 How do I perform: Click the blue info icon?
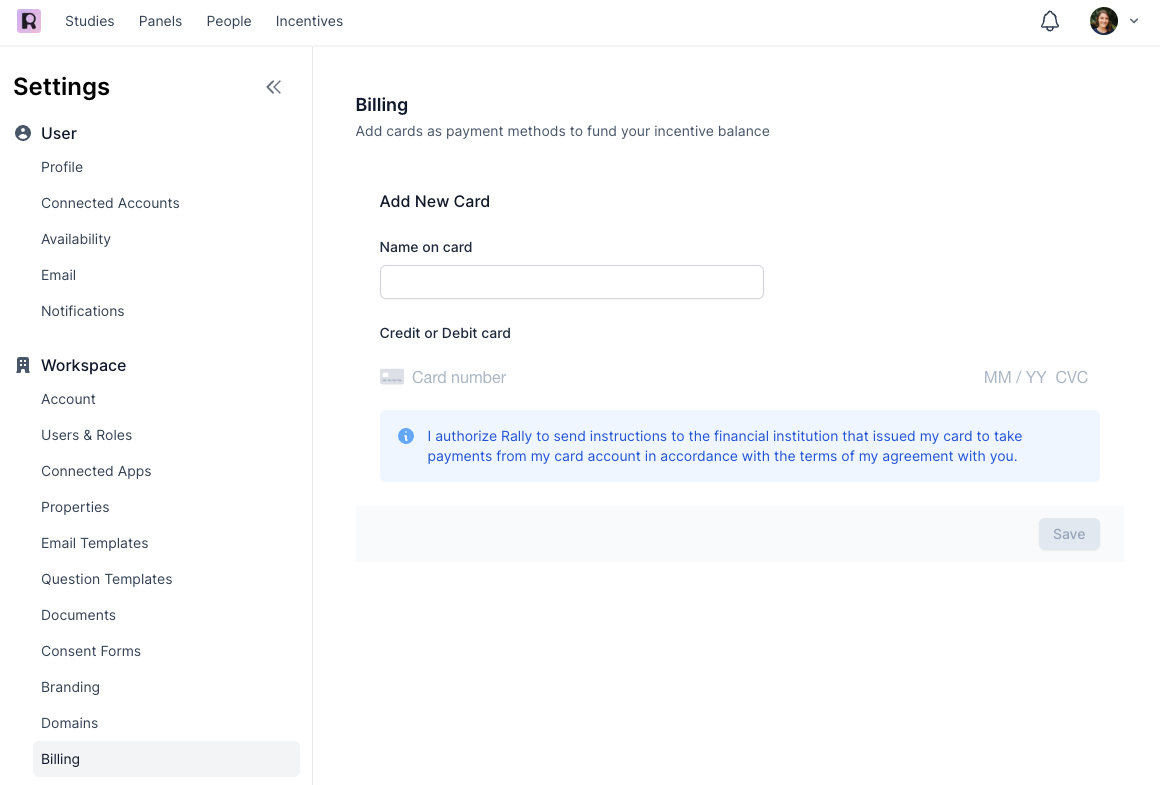point(406,436)
